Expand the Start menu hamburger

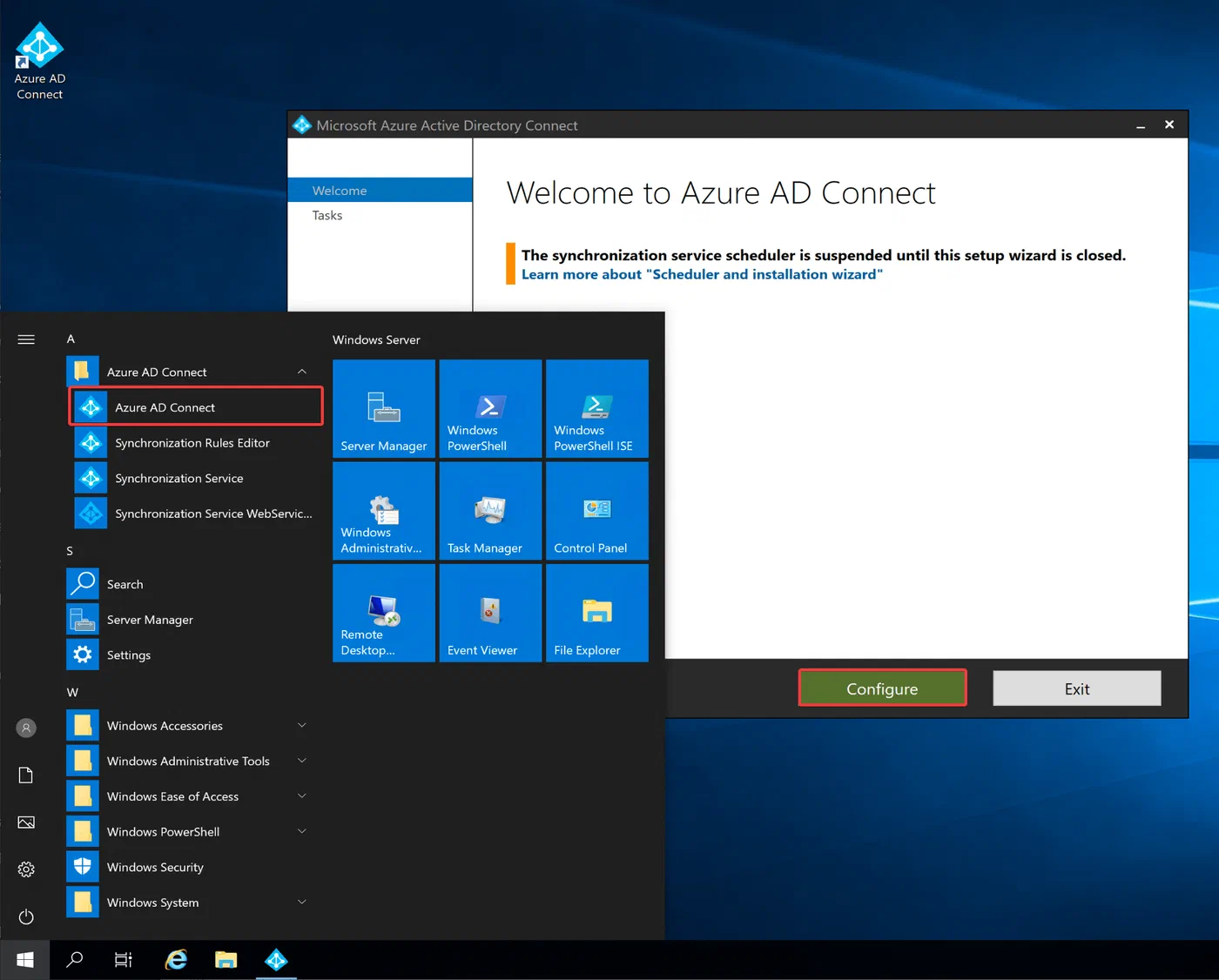[x=26, y=339]
